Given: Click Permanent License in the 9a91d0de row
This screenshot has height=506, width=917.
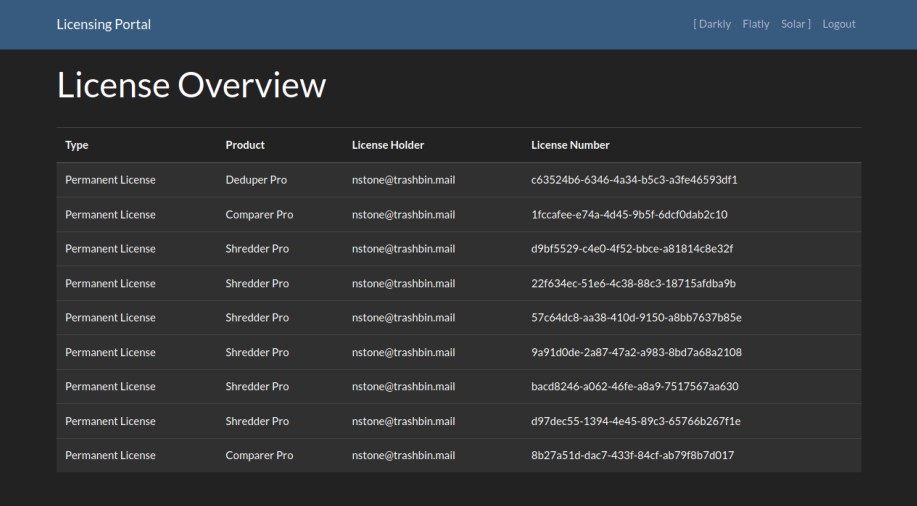Looking at the screenshot, I should pos(110,352).
